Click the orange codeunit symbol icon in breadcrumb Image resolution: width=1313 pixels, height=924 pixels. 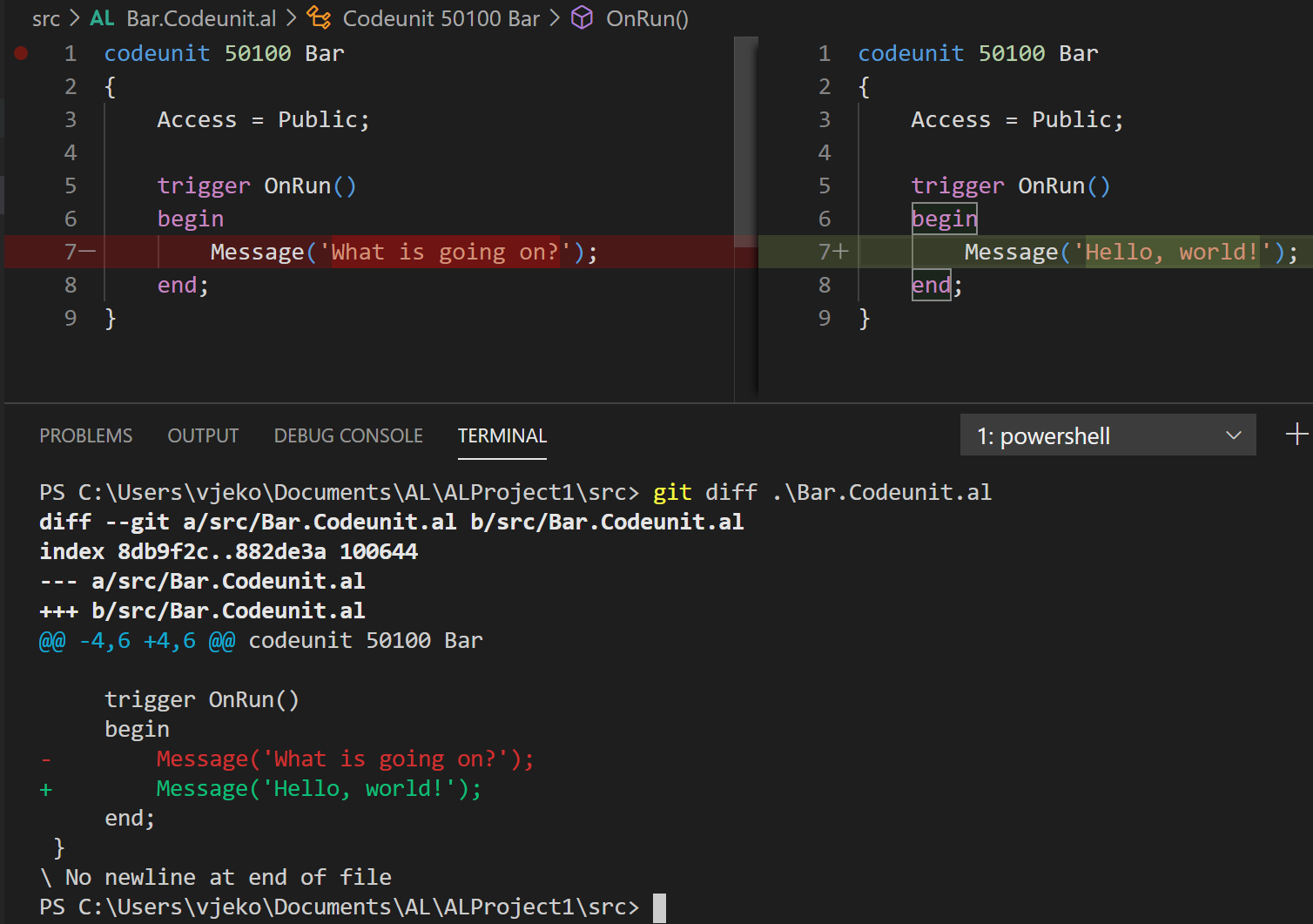[319, 17]
